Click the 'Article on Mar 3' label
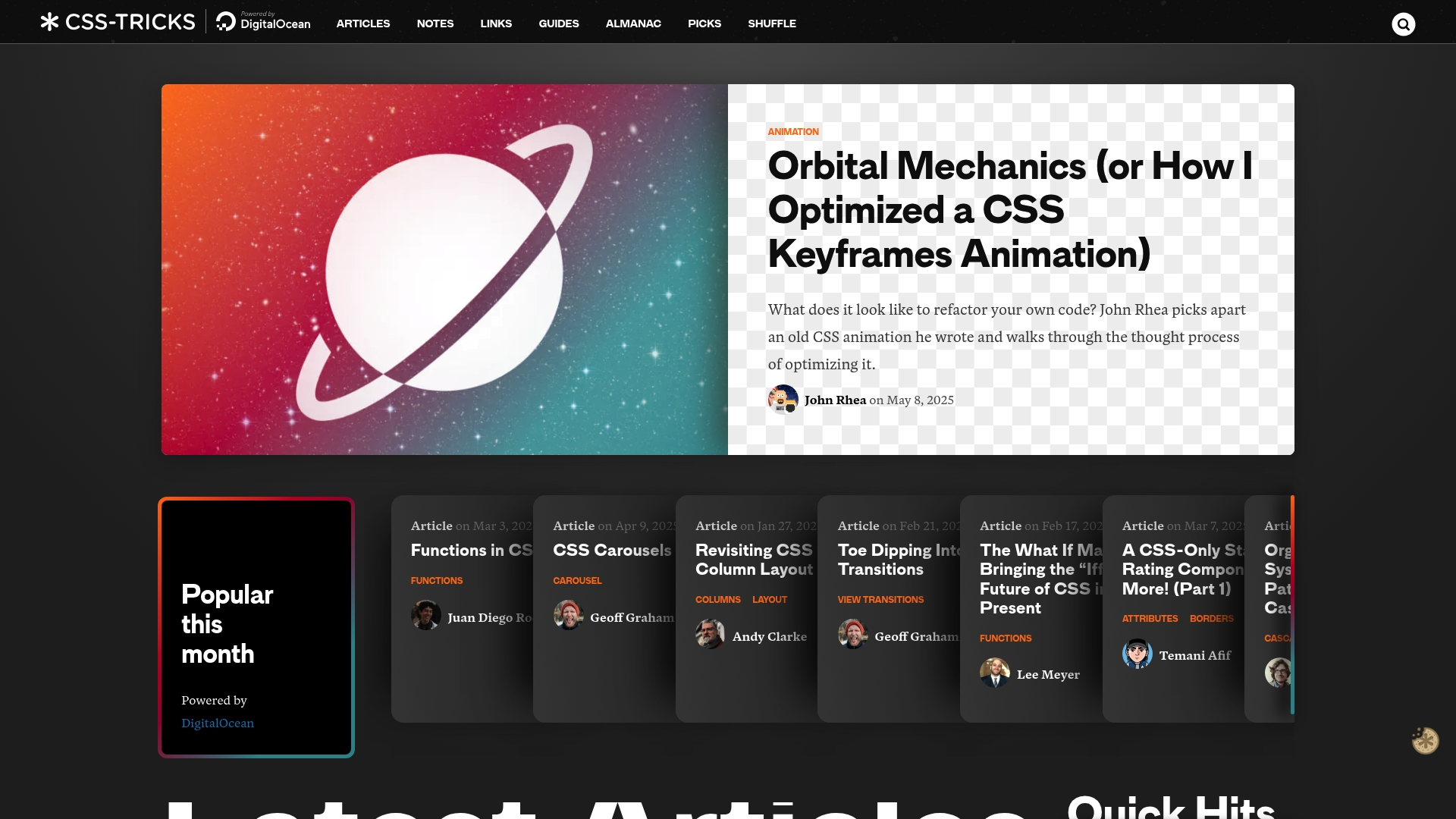The image size is (1456, 819). click(472, 526)
